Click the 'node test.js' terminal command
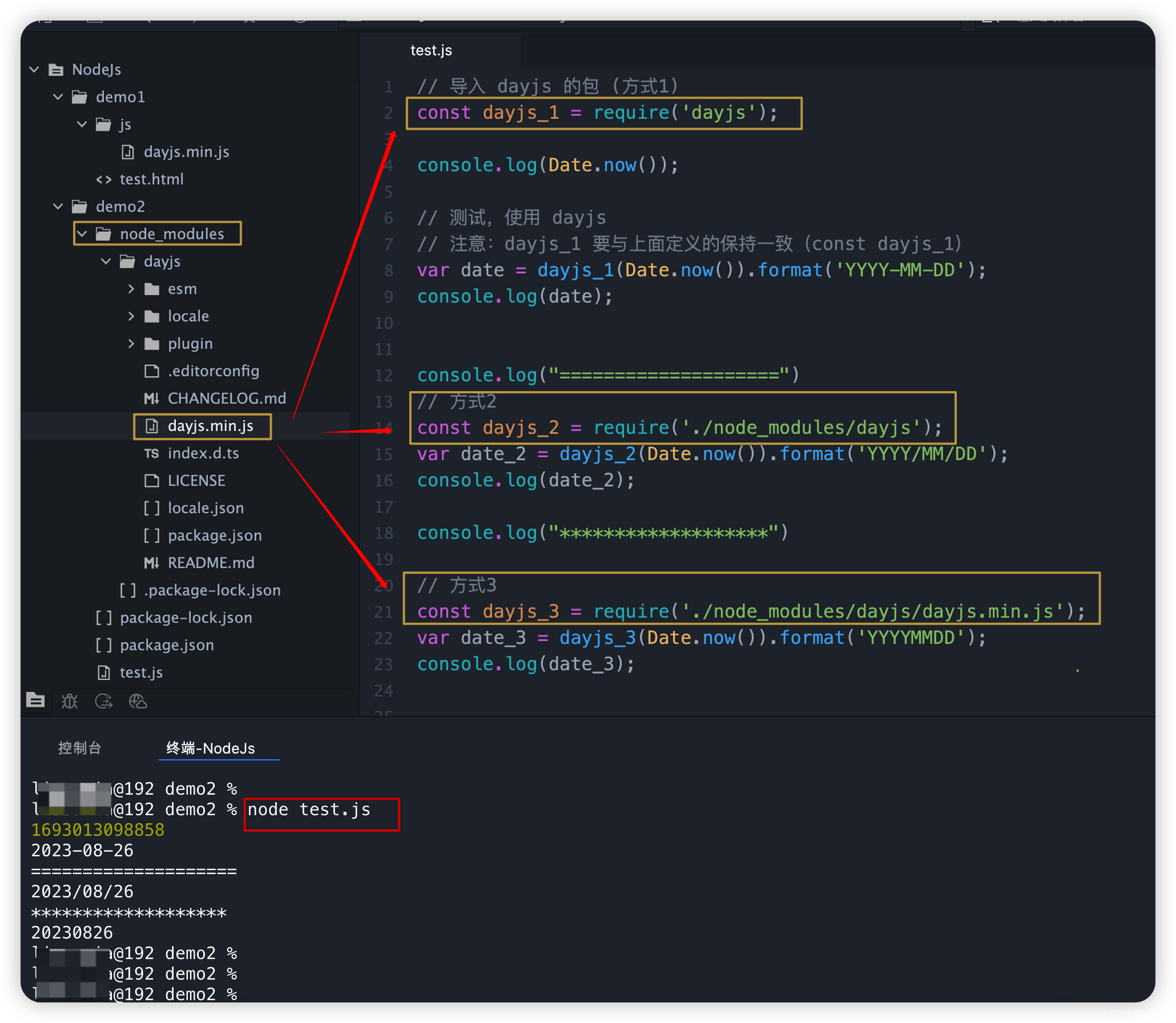Screen dimensions: 1176x1023 (x=309, y=809)
